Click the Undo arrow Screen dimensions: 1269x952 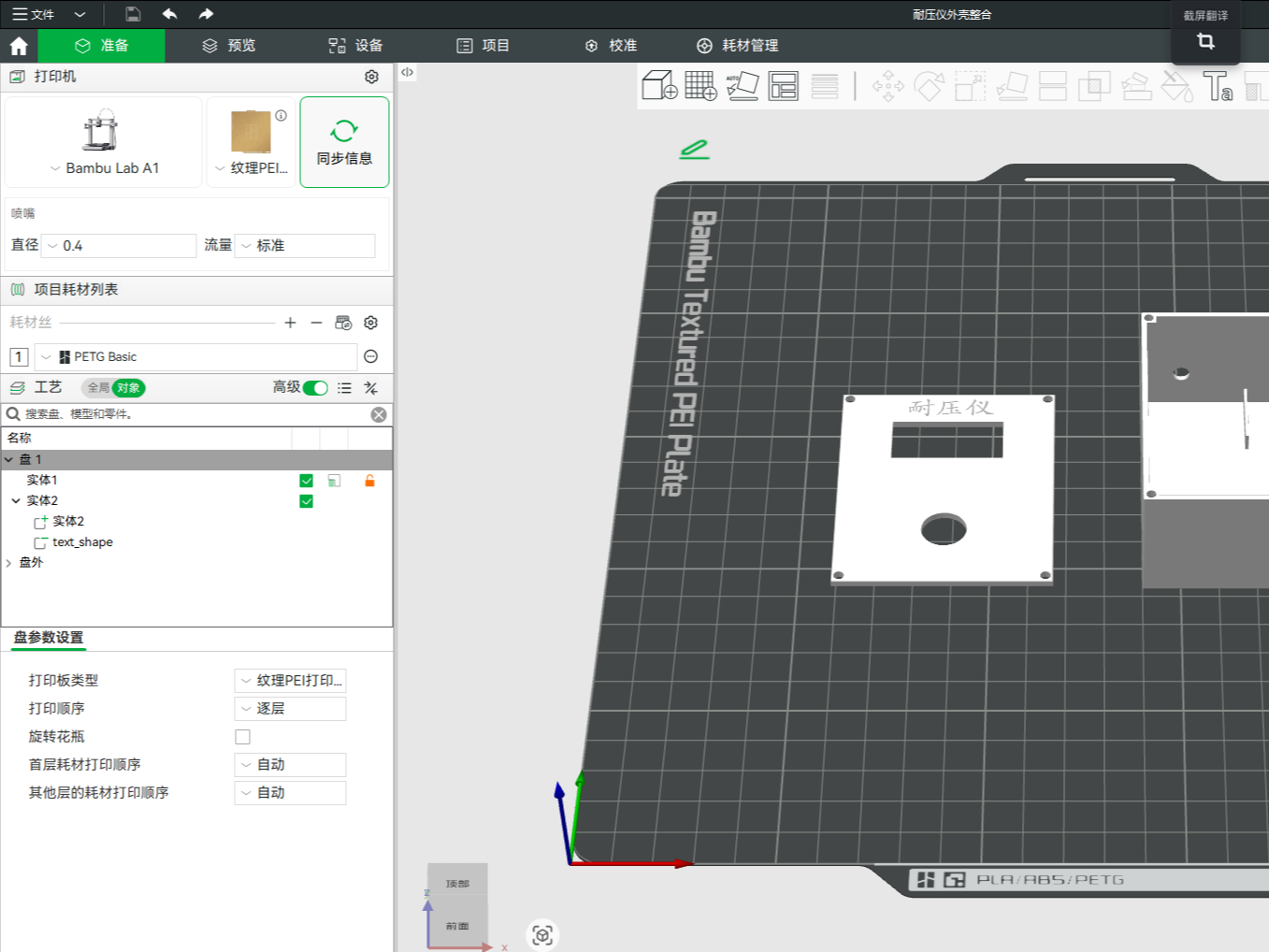click(x=169, y=14)
